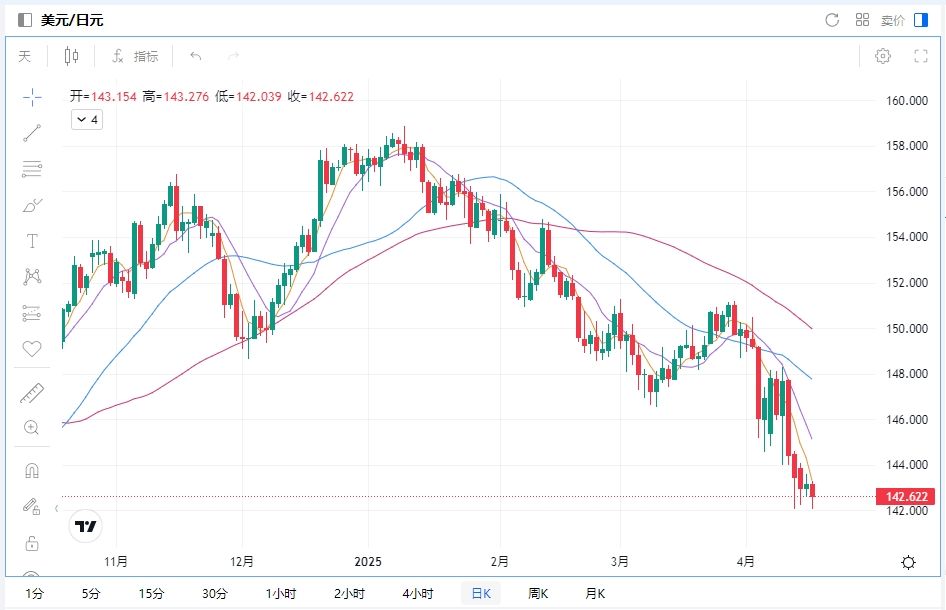Click the fullscreen icon in chart toolbar
This screenshot has width=946, height=610.
tap(921, 56)
